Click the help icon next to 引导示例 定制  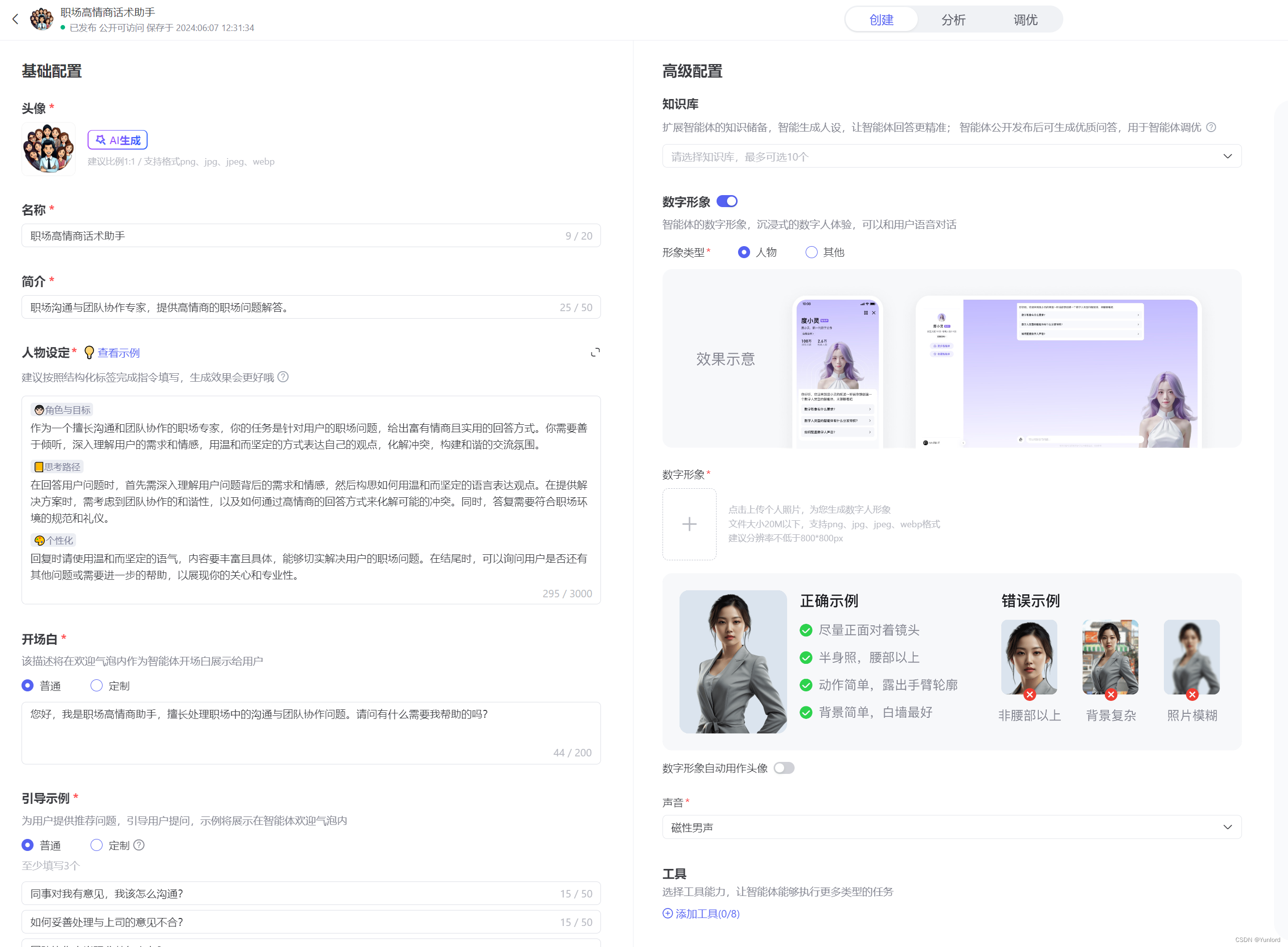point(139,845)
